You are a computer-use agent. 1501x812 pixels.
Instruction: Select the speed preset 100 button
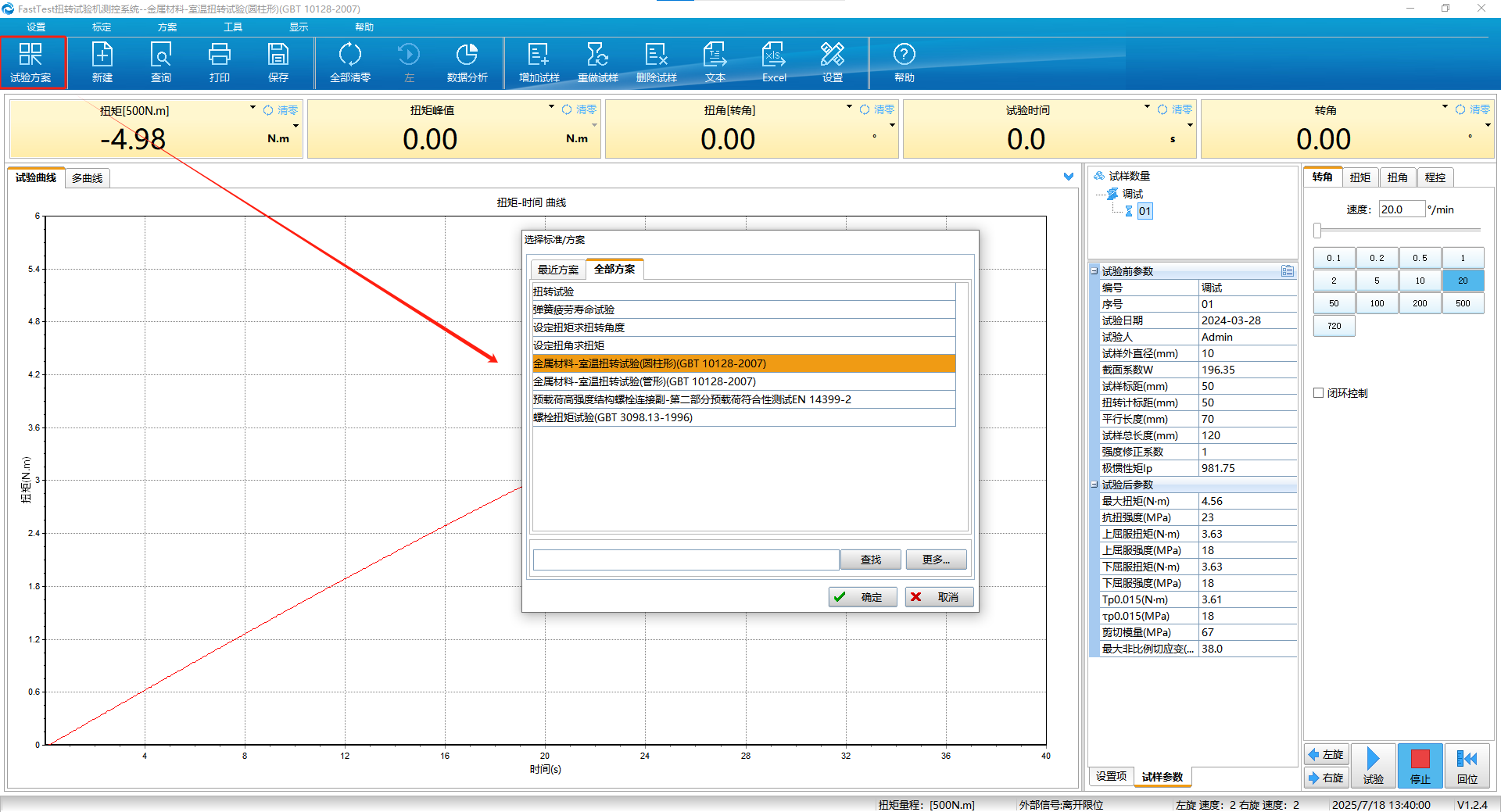(x=1377, y=303)
